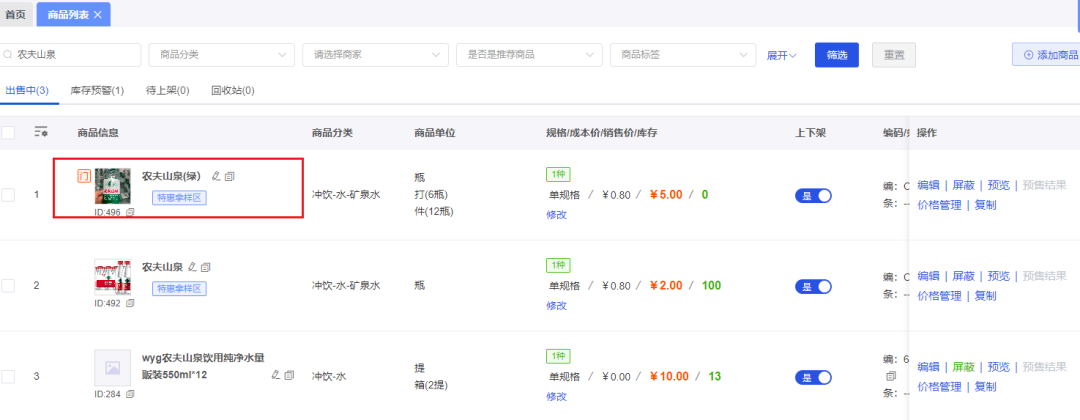
Task: Copy name icon next to 农夫山泉(绿)
Action: coord(230,177)
